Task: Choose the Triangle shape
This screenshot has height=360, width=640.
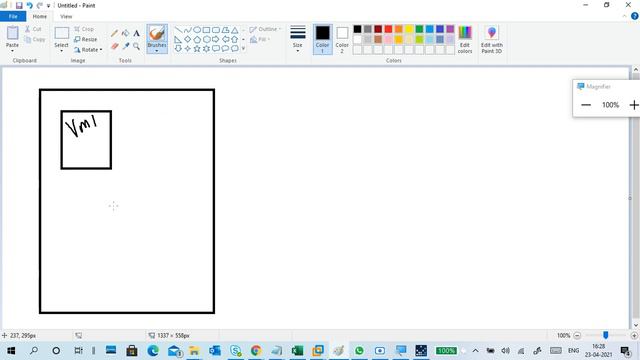Action: click(235, 30)
